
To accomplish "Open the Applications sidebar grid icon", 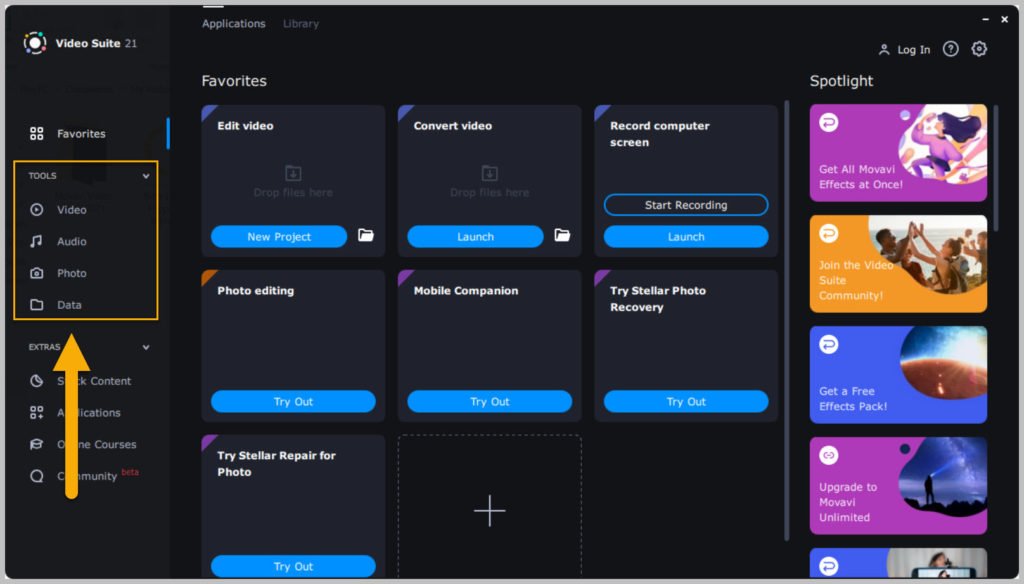I will [x=37, y=412].
